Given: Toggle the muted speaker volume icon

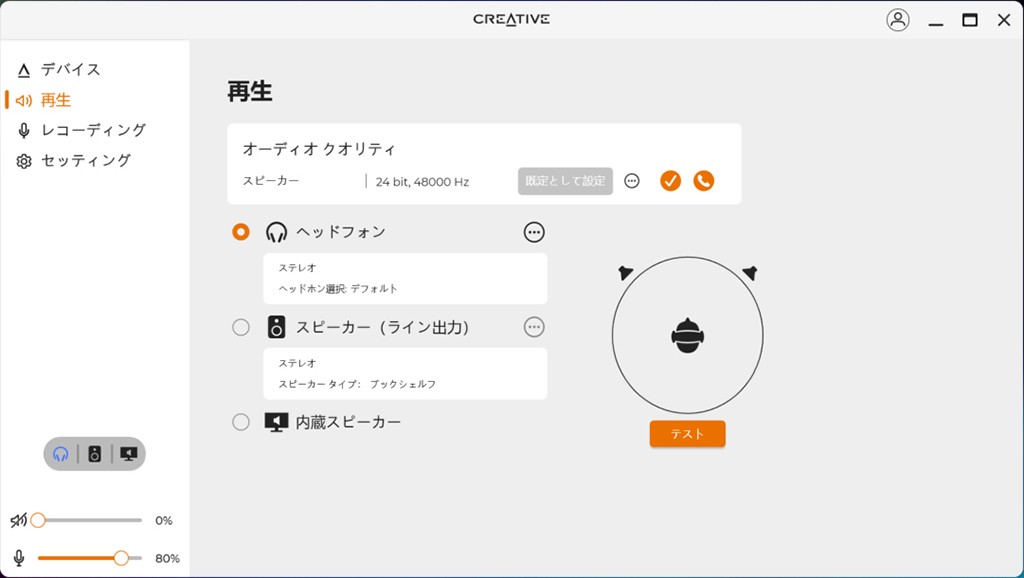Looking at the screenshot, I should (18, 521).
